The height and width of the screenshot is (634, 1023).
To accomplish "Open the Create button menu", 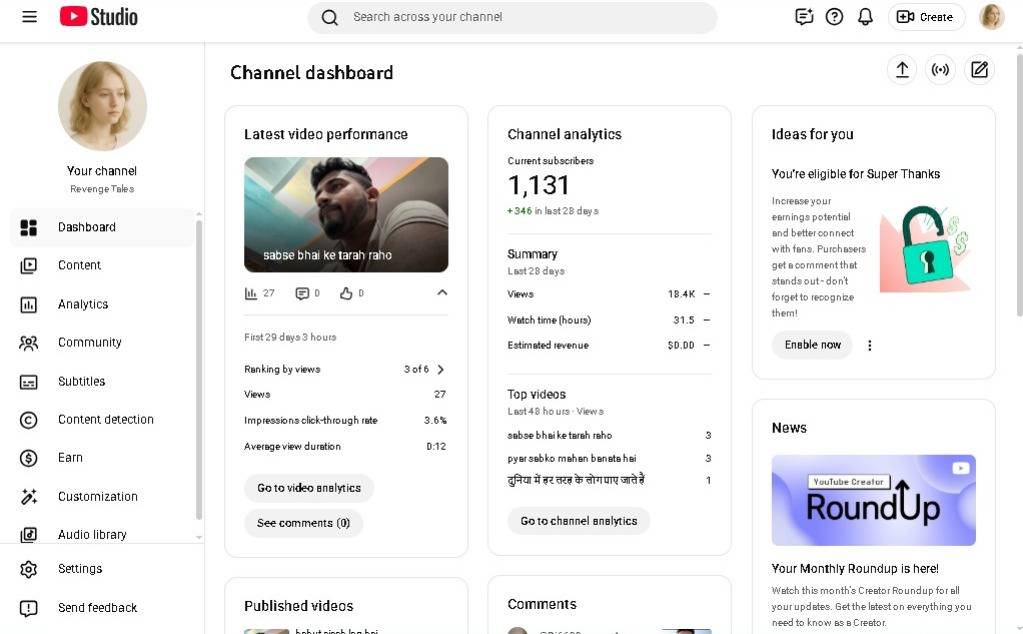I will [925, 17].
